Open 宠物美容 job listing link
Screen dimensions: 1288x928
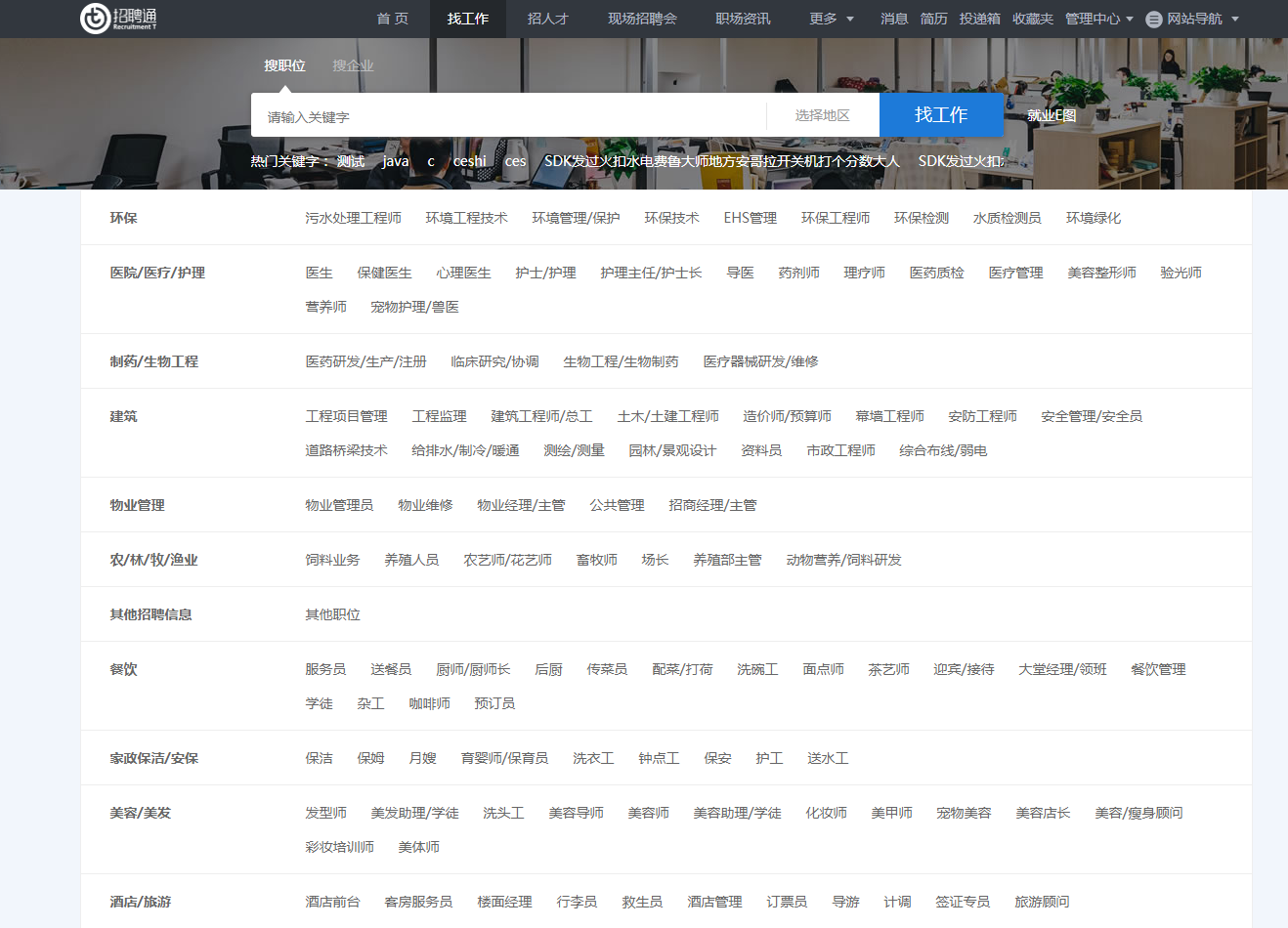pyautogui.click(x=964, y=813)
